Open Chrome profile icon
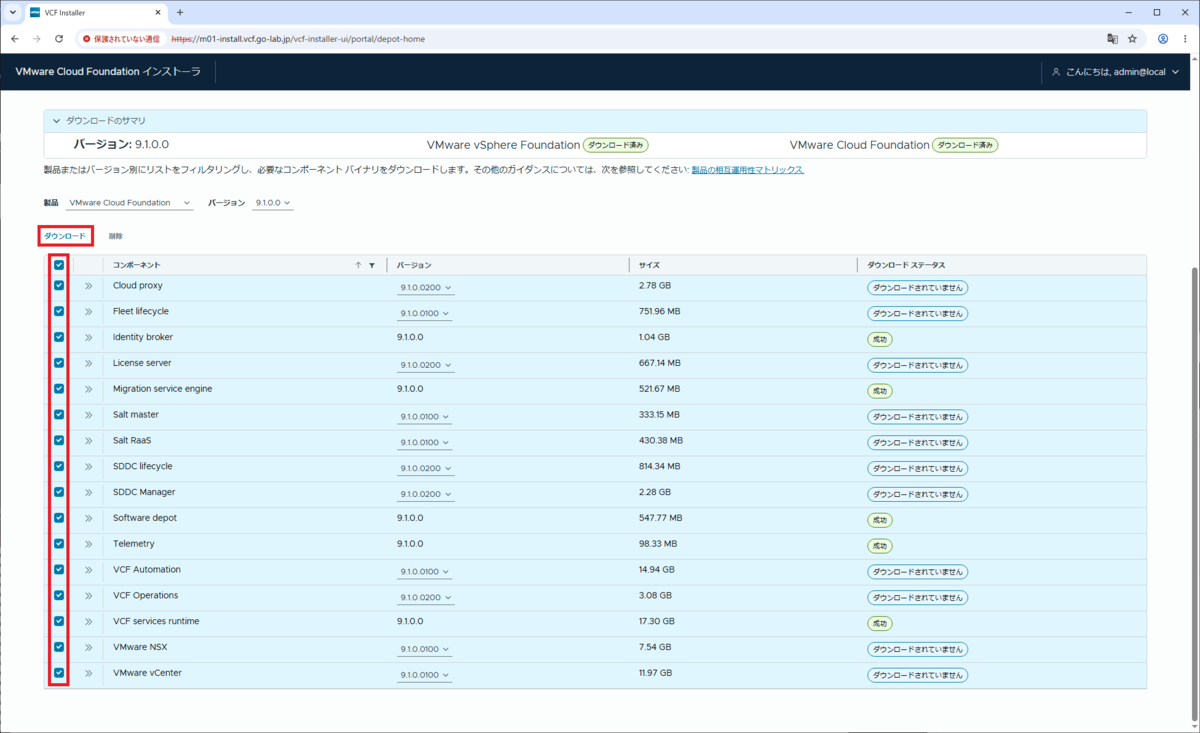 point(1163,39)
